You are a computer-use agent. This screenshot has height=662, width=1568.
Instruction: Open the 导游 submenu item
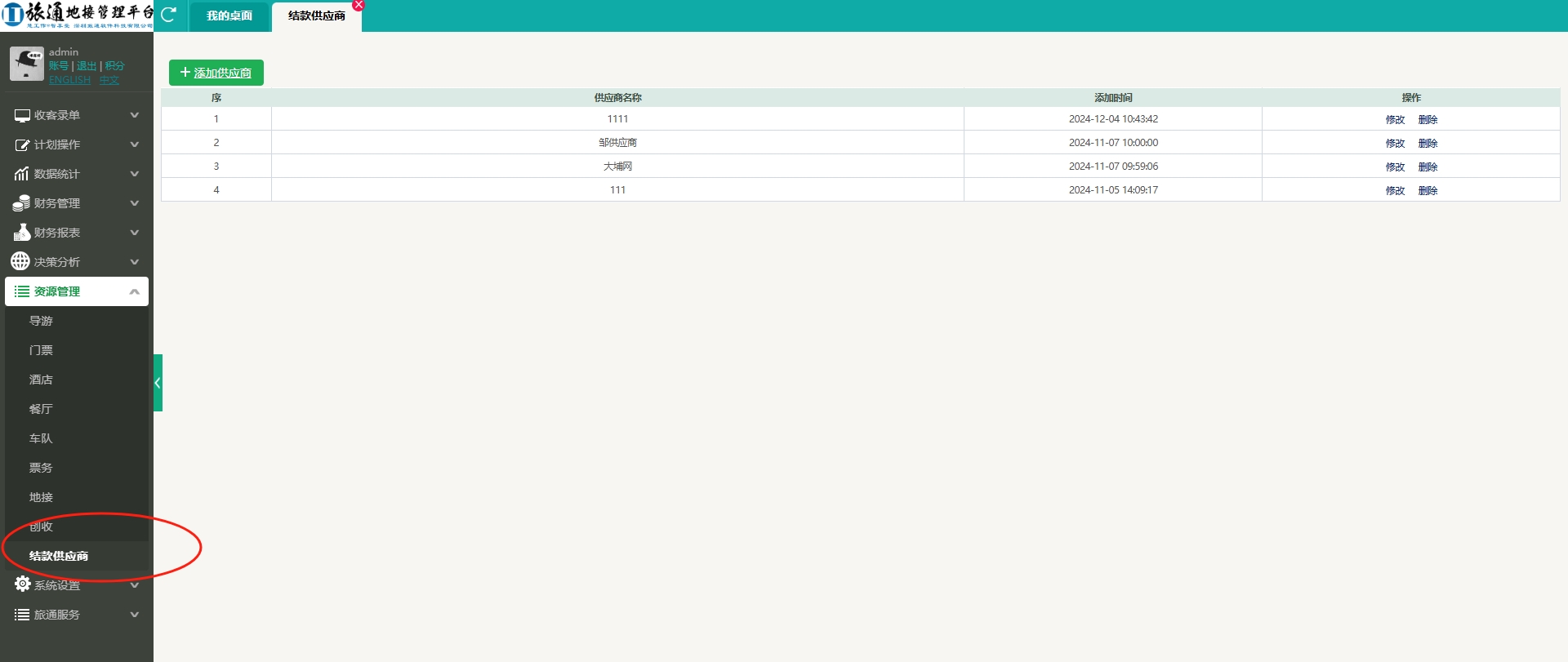41,321
